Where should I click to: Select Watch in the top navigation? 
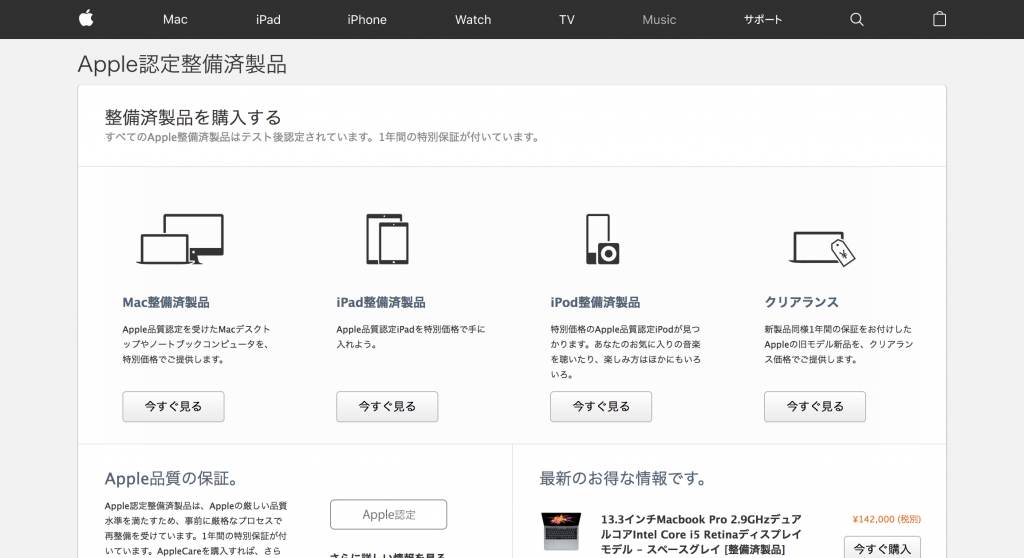(x=473, y=20)
